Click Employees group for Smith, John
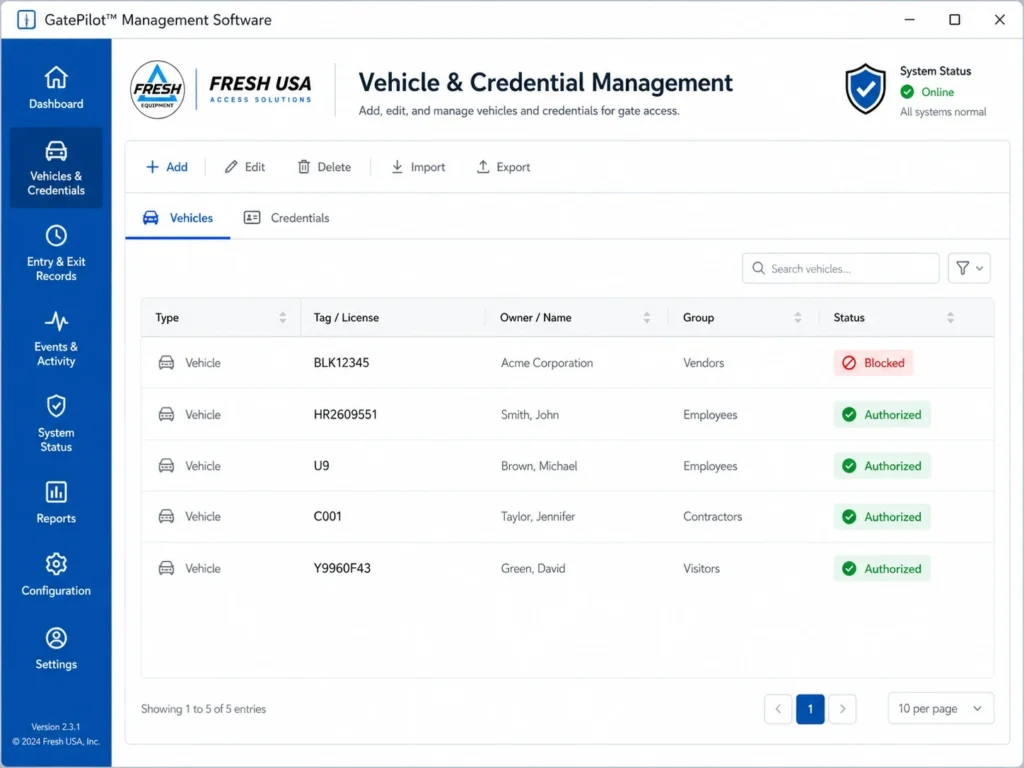1024x768 pixels. click(x=711, y=414)
